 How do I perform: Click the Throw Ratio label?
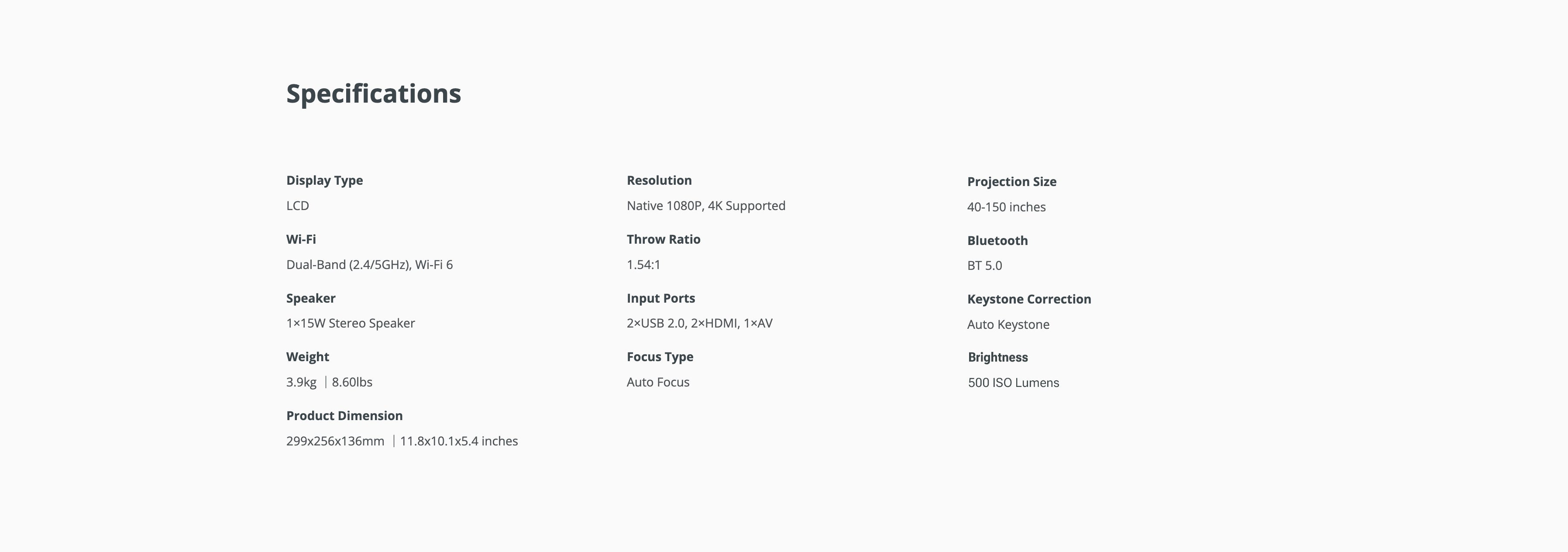tap(664, 239)
